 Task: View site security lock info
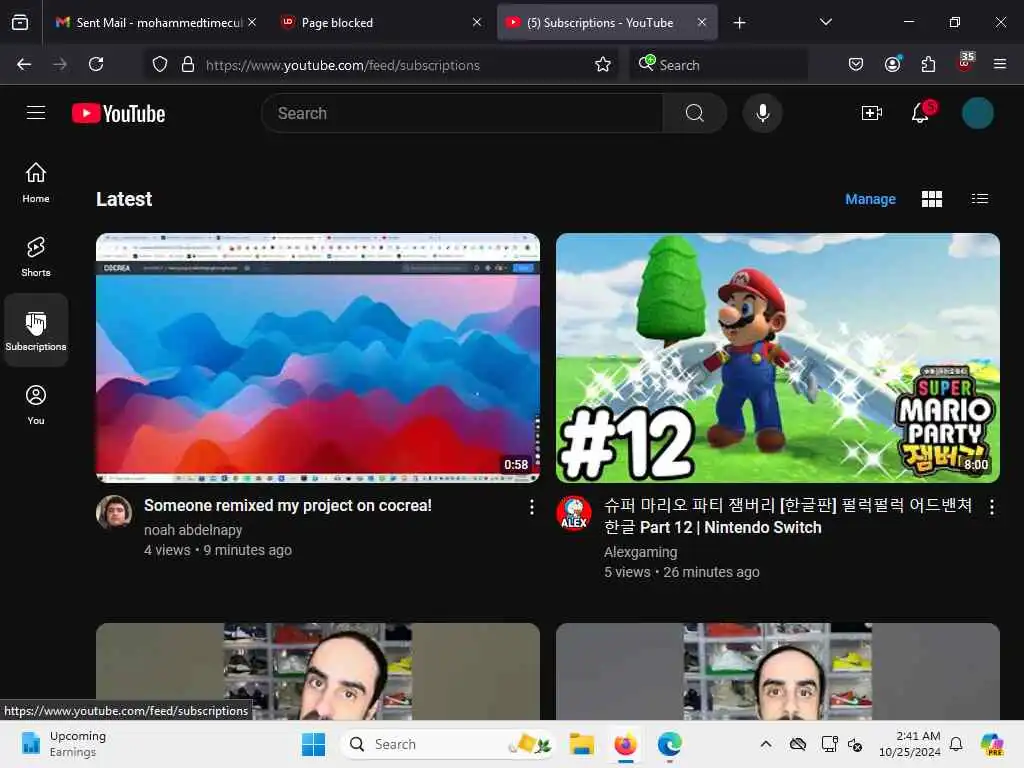(187, 64)
